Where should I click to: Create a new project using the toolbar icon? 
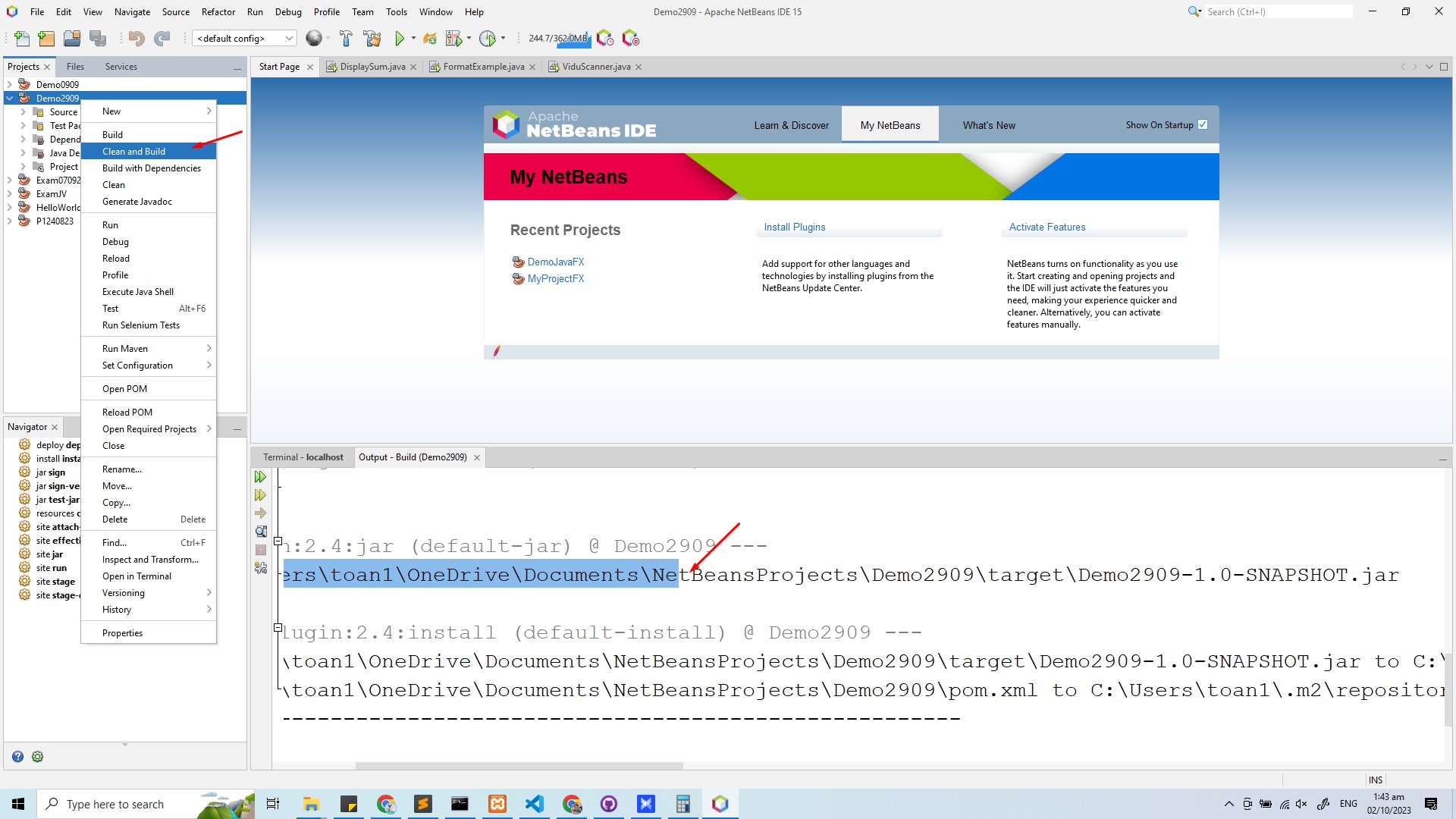point(46,38)
